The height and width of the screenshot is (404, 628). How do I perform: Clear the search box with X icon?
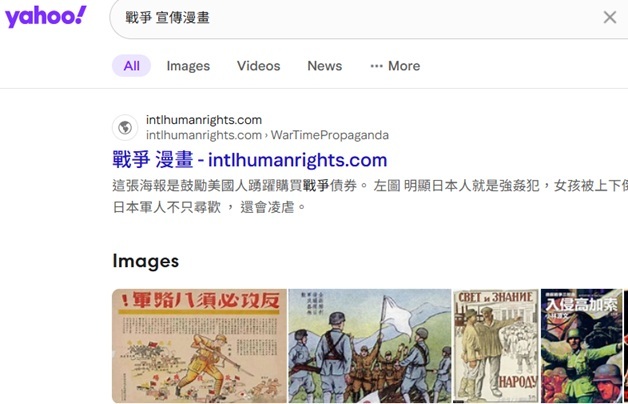610,17
